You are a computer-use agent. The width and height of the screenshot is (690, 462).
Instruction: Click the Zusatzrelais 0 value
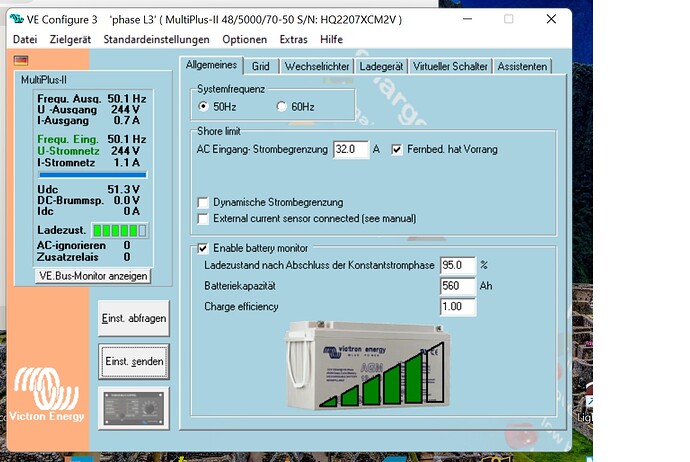coord(127,257)
